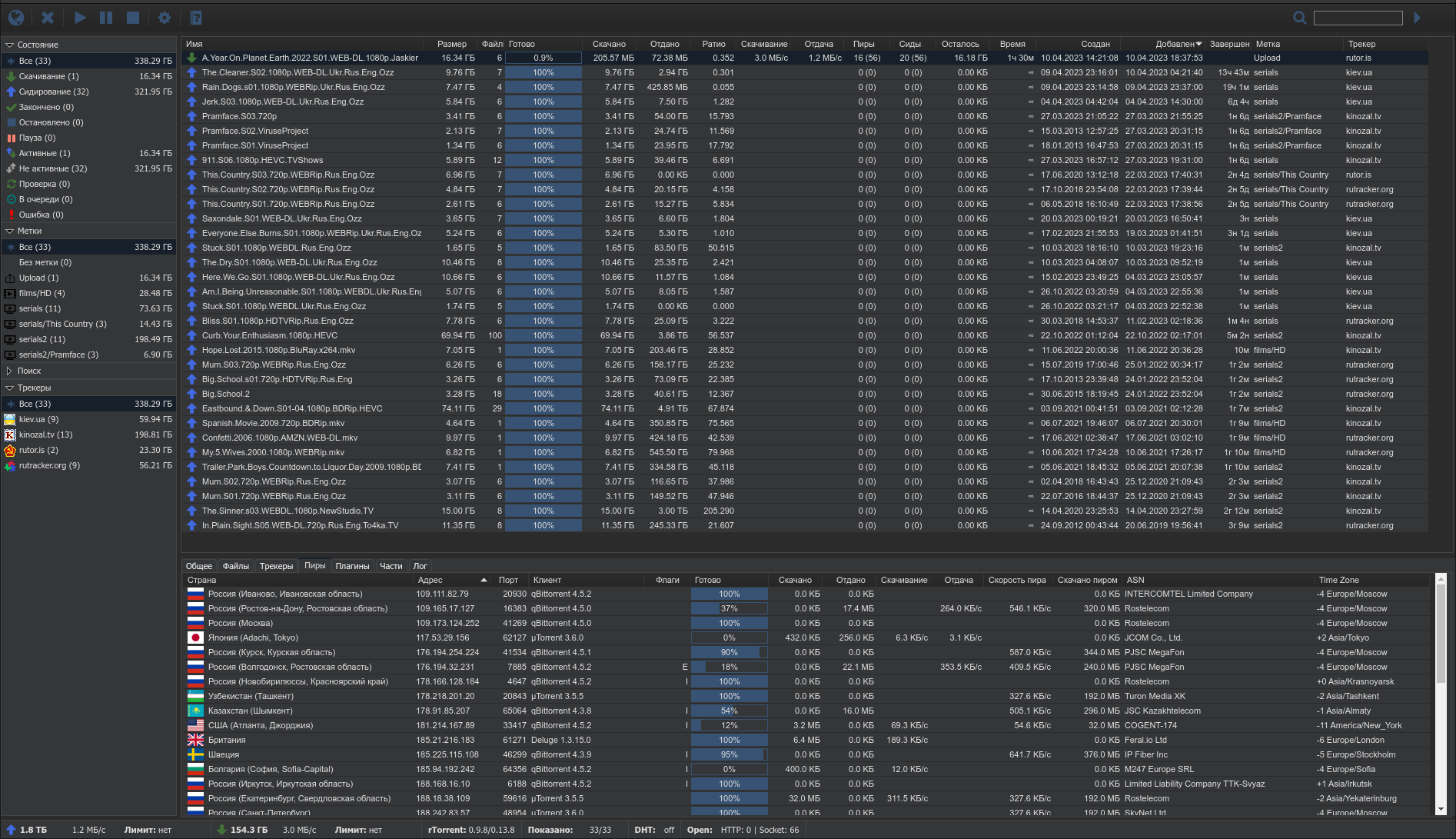Click 54% progress bar of Казахстан peer
The width and height of the screenshot is (1456, 839).
(729, 711)
